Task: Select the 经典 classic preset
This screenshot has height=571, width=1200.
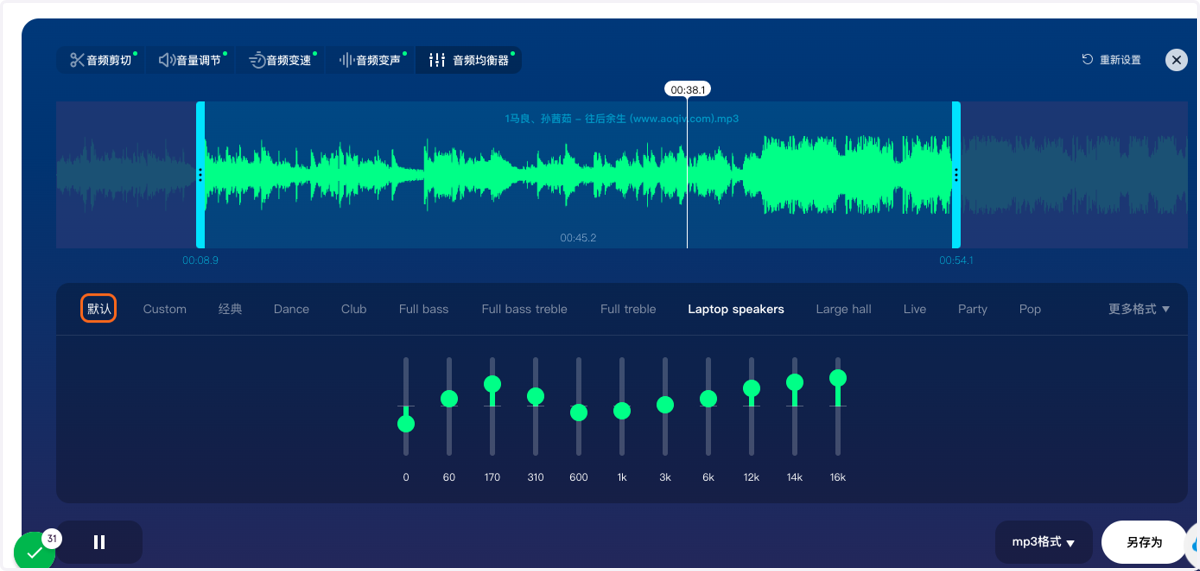Action: tap(230, 309)
